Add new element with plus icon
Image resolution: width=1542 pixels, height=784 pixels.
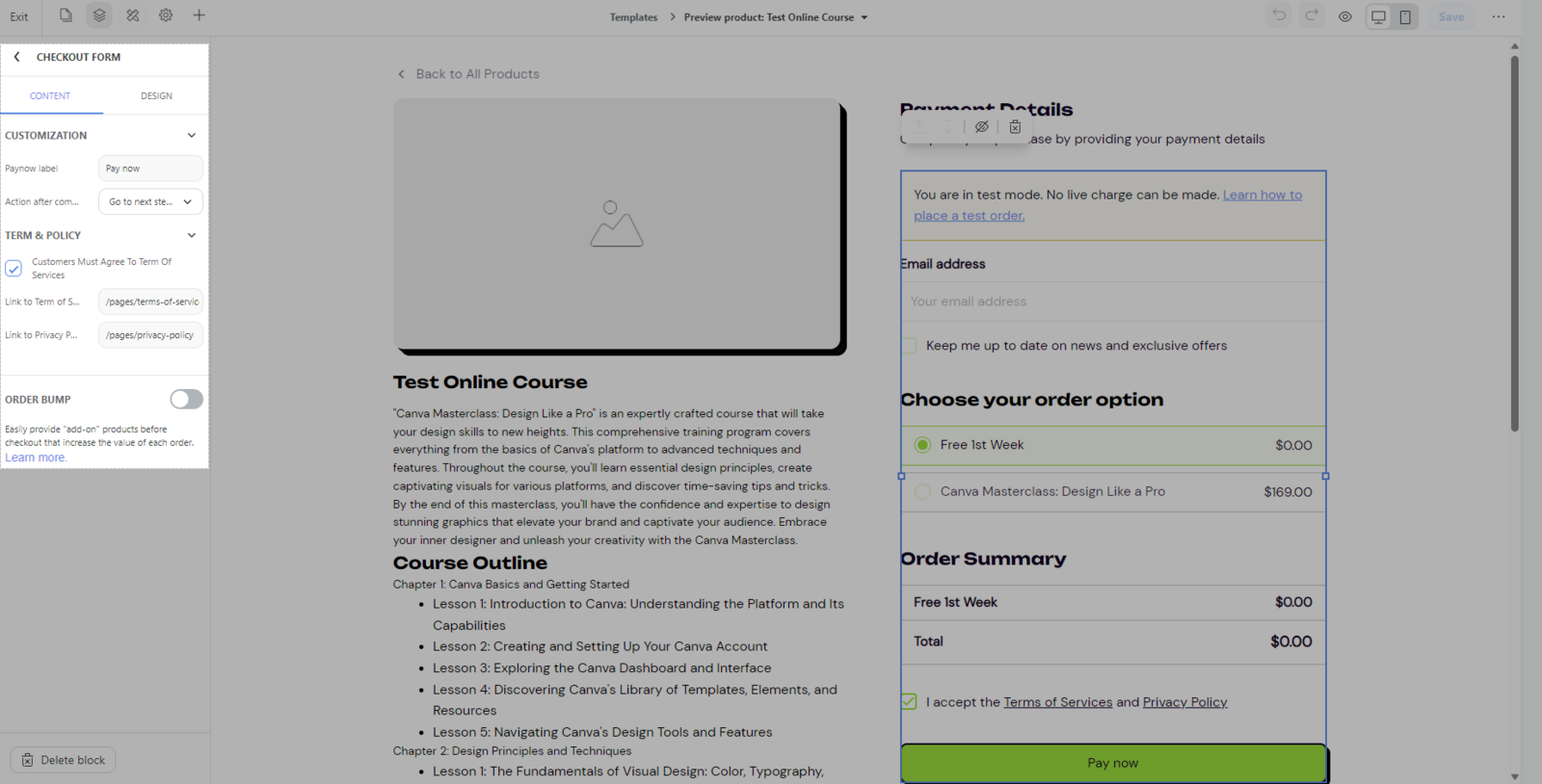(x=199, y=15)
